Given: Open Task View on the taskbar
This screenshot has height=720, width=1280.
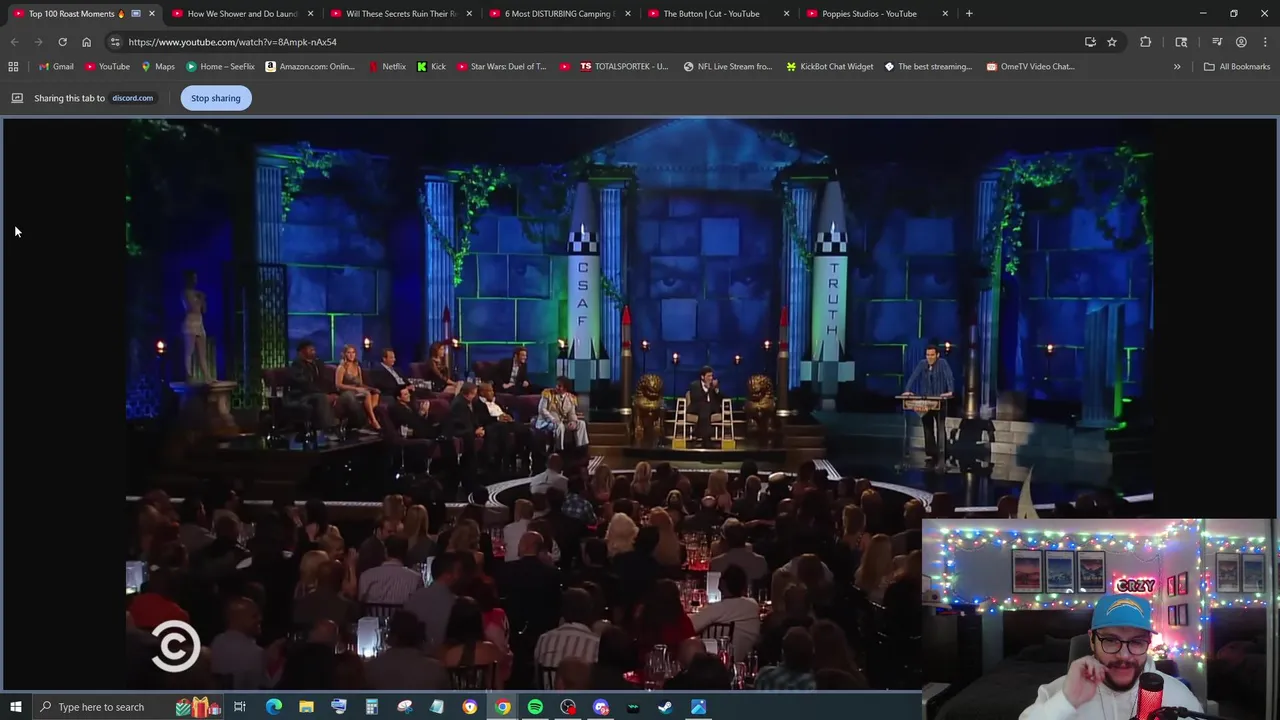Looking at the screenshot, I should (x=240, y=707).
